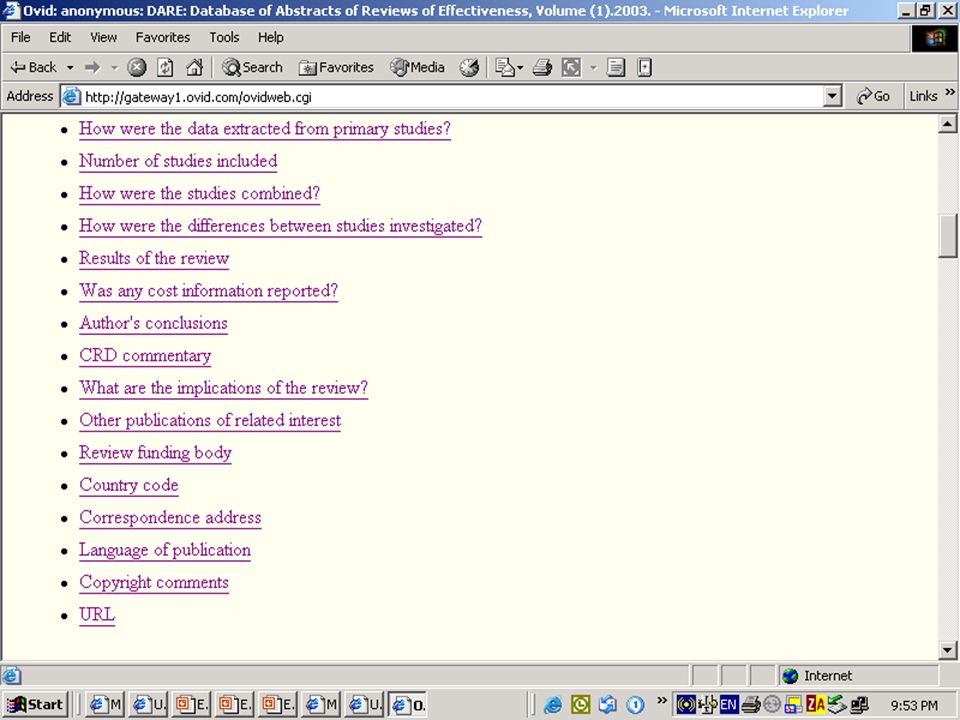960x720 pixels.
Task: Click the printer icon in system tray
Action: (751, 705)
